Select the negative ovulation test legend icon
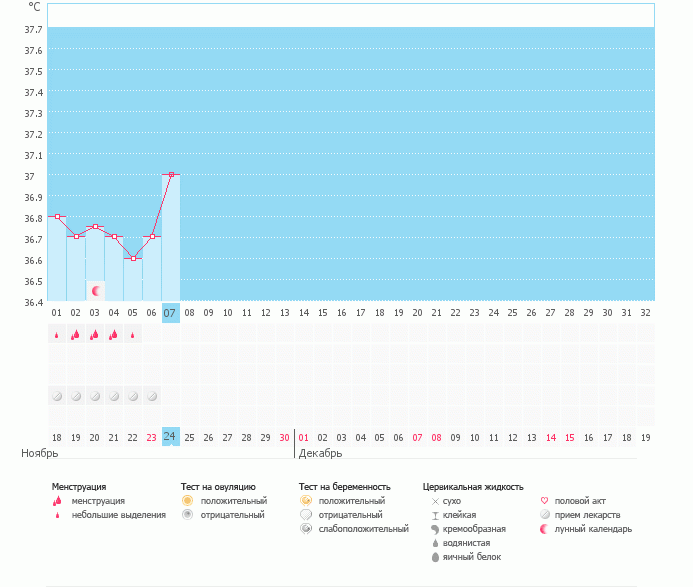Screen dimensions: 693x587 pyautogui.click(x=187, y=514)
